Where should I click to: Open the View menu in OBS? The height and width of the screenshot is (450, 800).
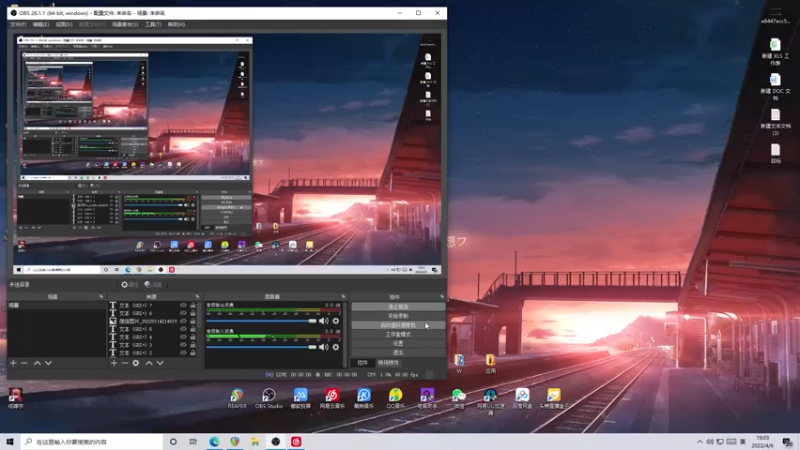pos(64,24)
